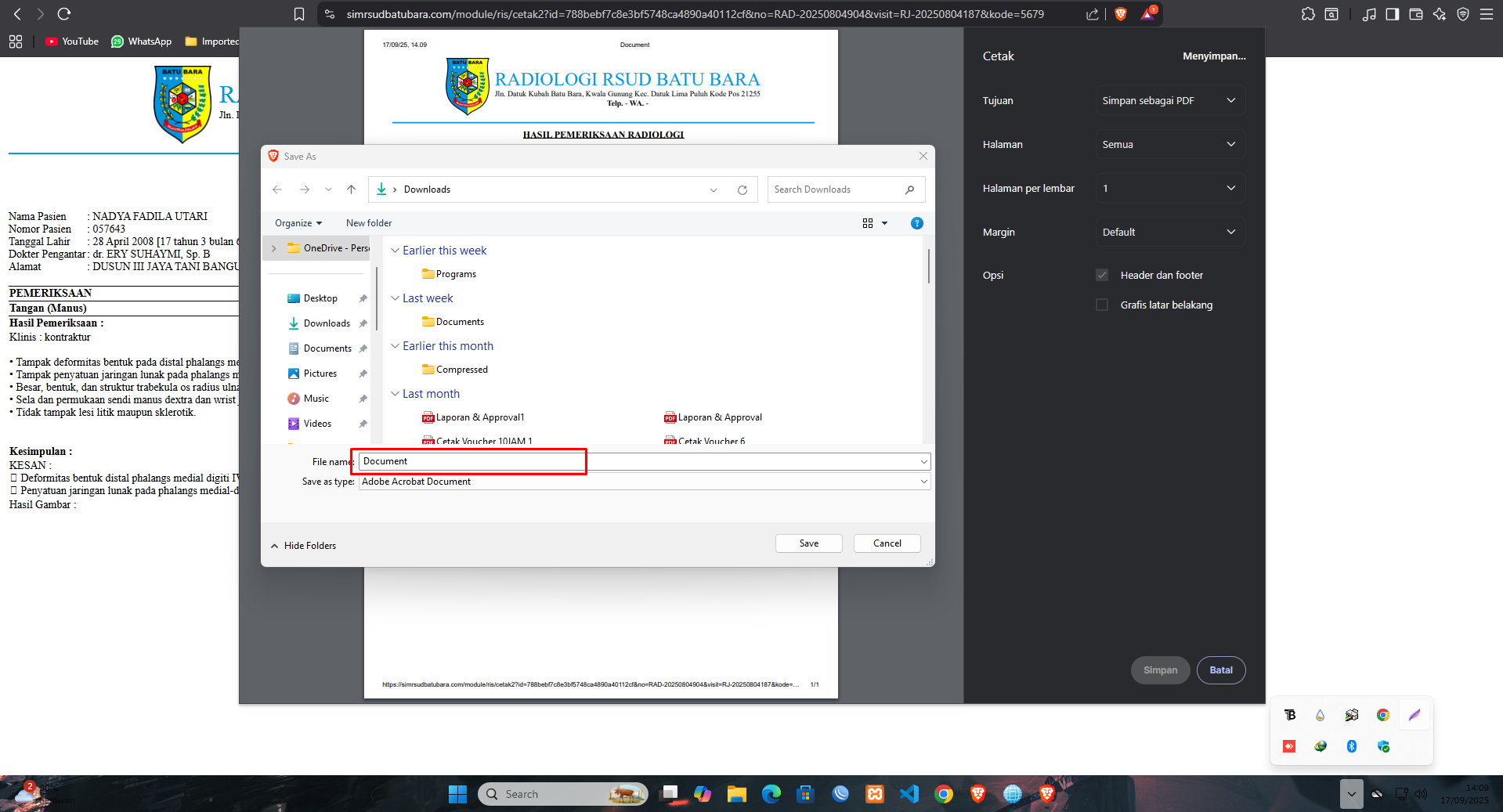Viewport: 1503px width, 812px height.
Task: Open File Explorer from taskbar
Action: tap(737, 794)
